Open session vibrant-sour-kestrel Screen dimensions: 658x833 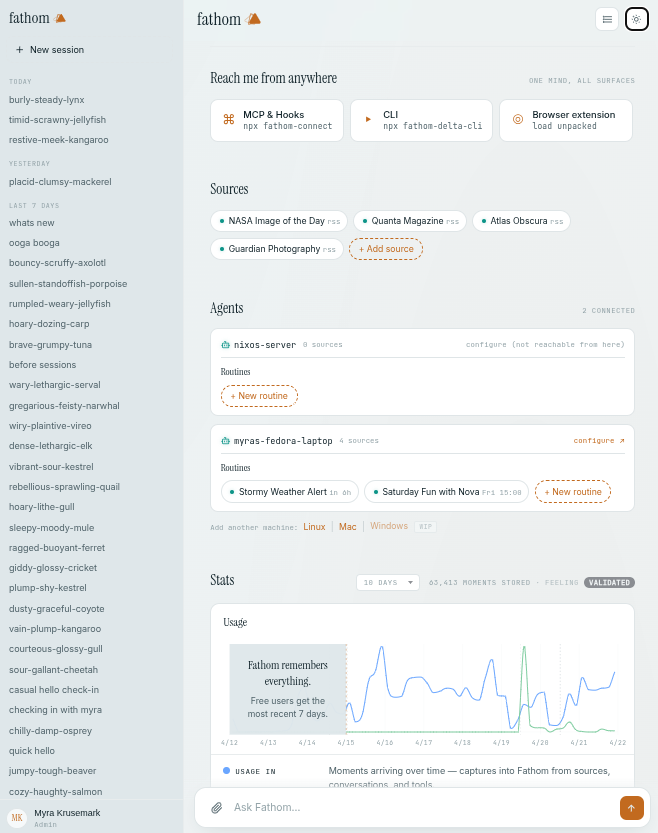(51, 467)
